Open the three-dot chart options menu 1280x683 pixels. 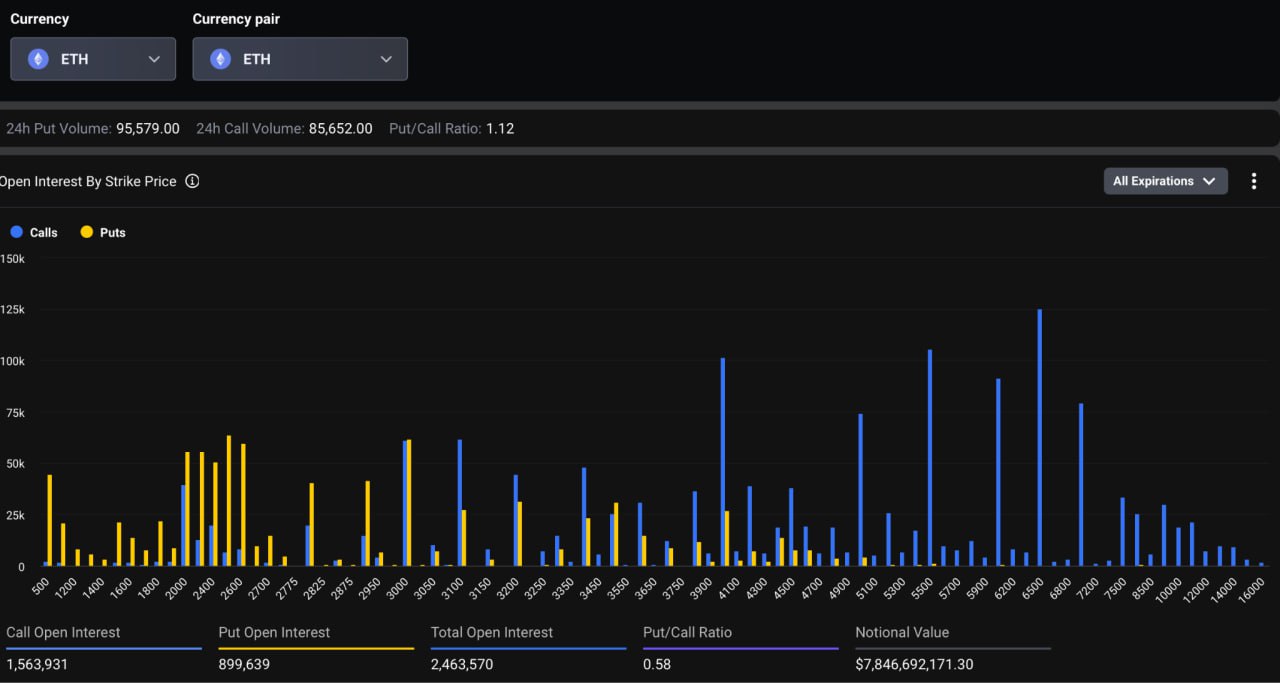(x=1254, y=181)
